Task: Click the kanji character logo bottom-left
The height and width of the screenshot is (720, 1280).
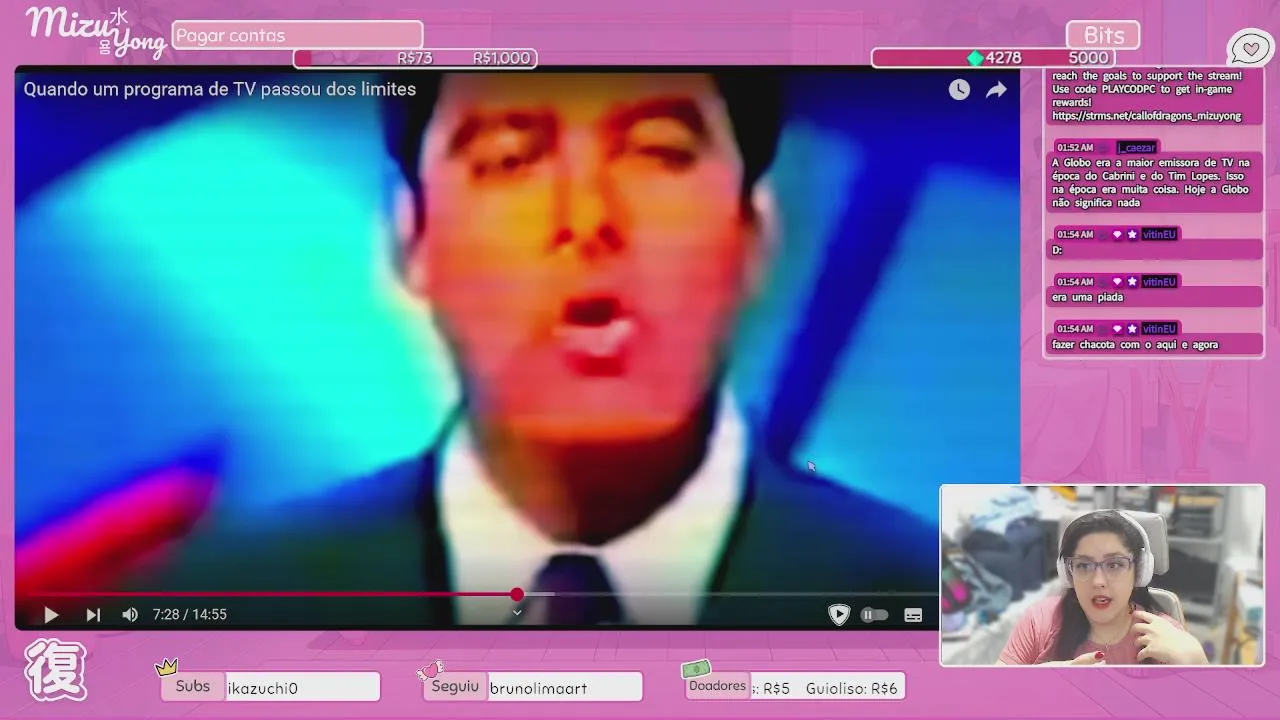Action: 56,670
